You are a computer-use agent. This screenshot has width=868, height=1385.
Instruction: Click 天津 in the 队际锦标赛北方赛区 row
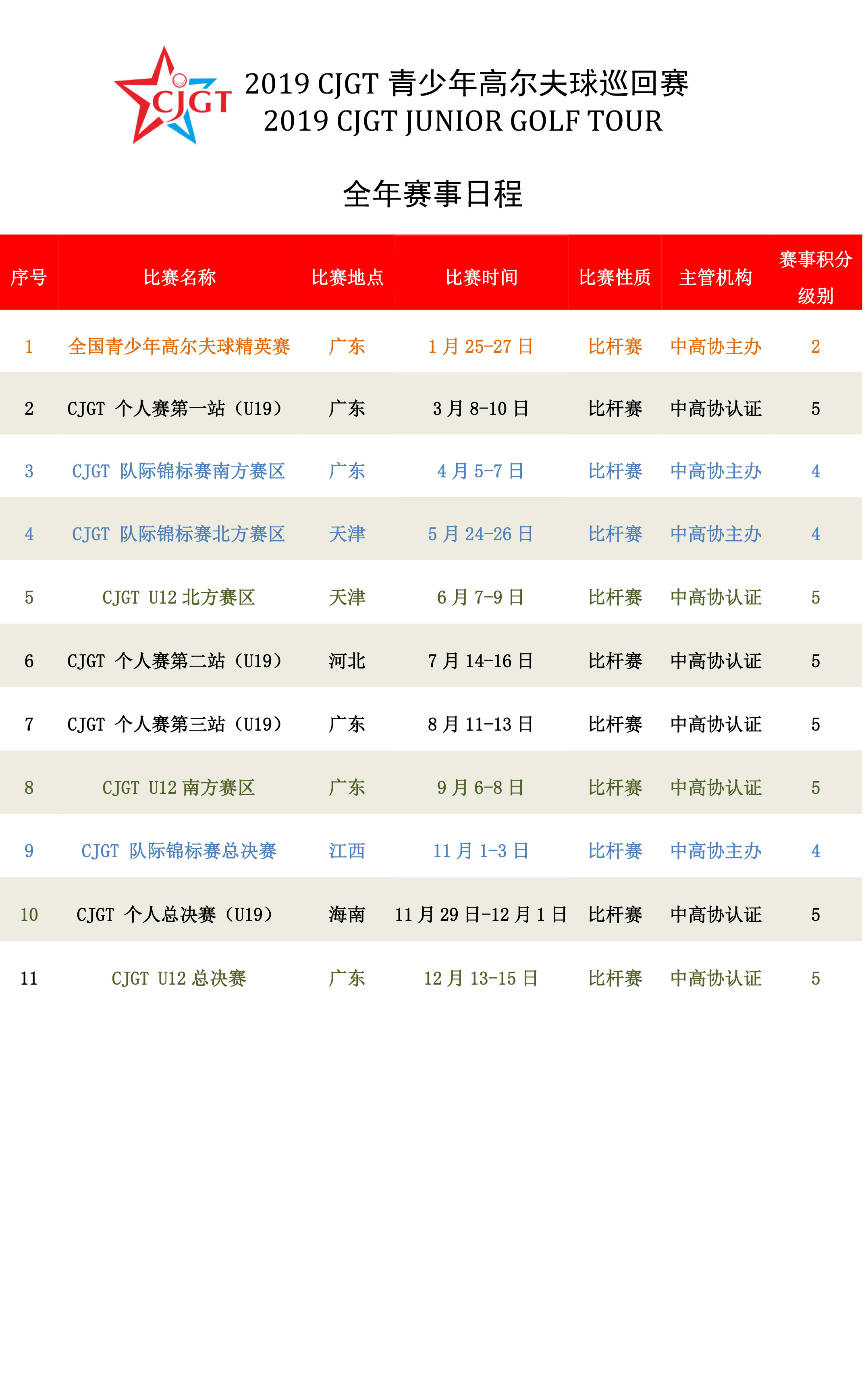coord(347,534)
